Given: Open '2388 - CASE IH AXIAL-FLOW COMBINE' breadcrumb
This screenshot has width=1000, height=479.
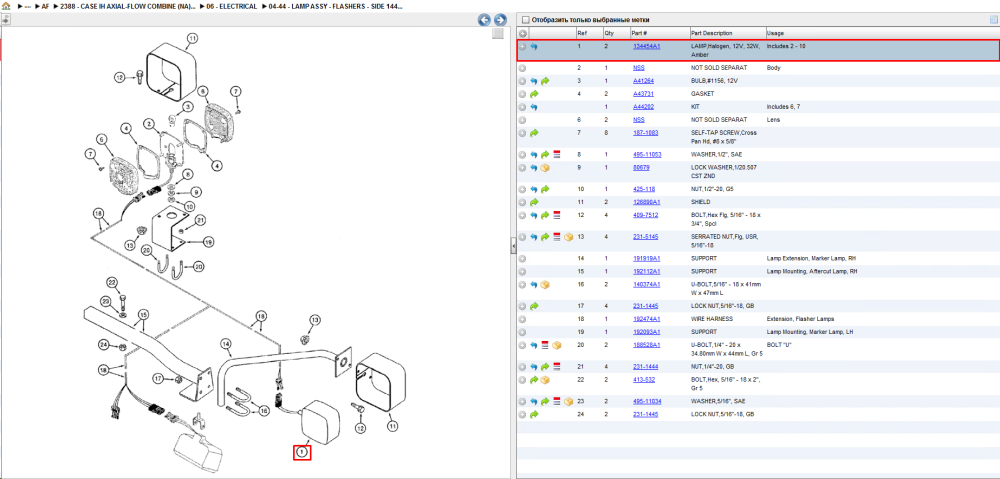Looking at the screenshot, I should click(x=128, y=6).
